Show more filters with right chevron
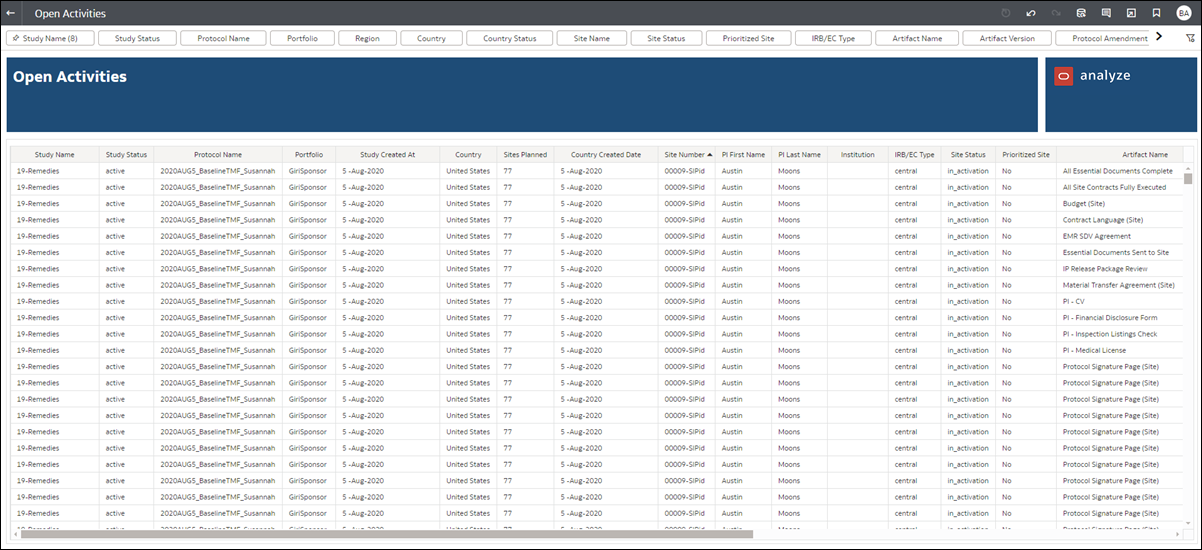Screen dimensions: 1202x550 coord(1158,37)
